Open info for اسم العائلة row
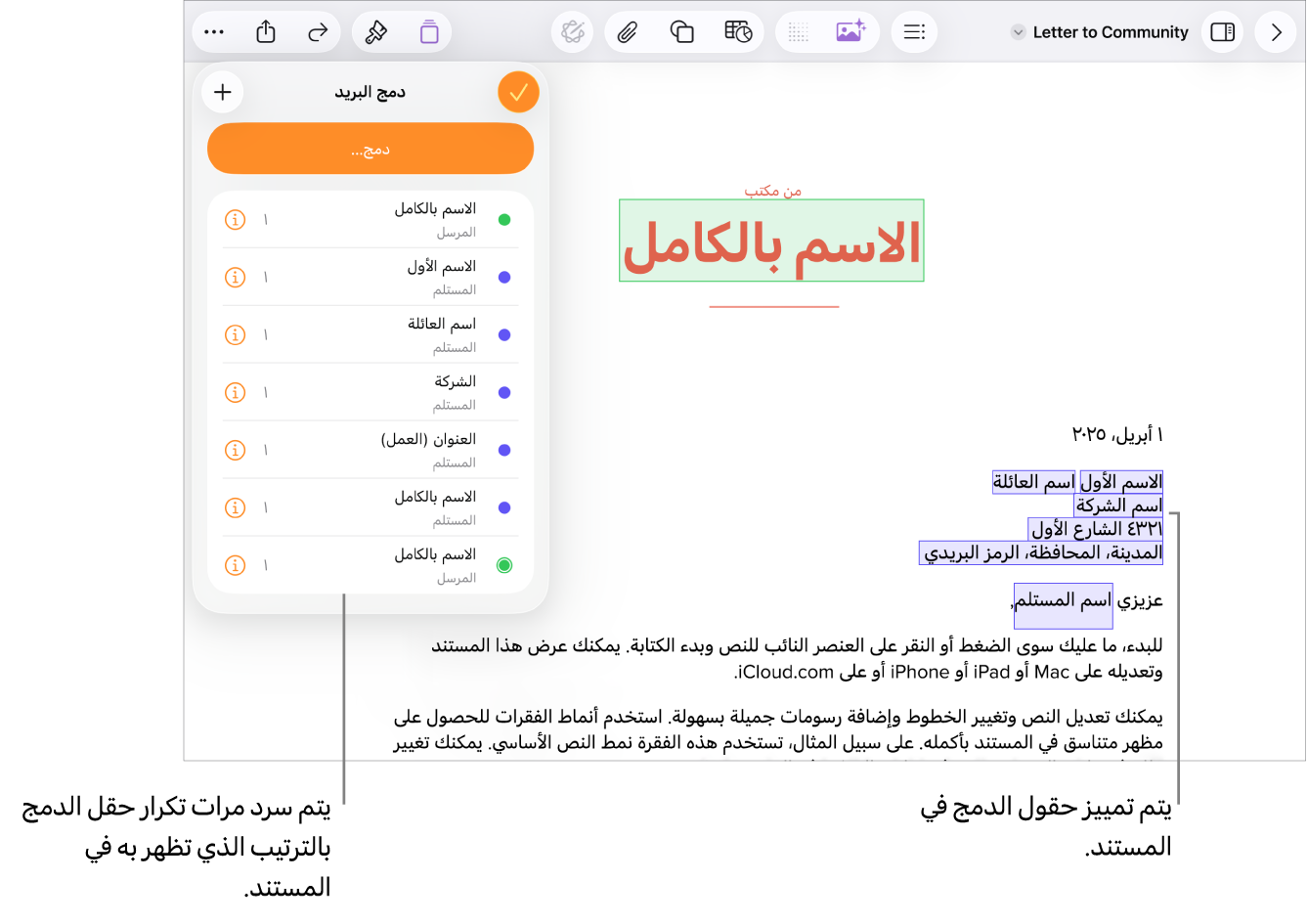Image resolution: width=1308 pixels, height=924 pixels. click(235, 334)
